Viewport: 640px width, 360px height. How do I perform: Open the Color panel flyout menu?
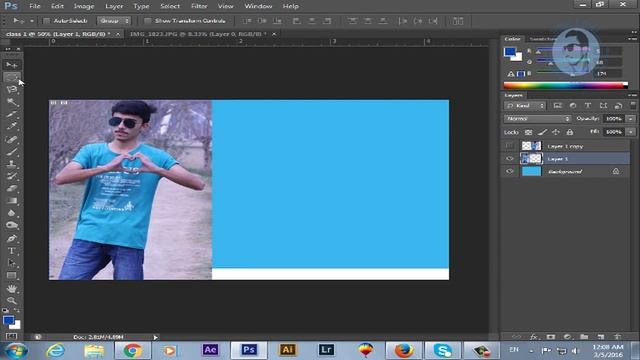pyautogui.click(x=632, y=39)
